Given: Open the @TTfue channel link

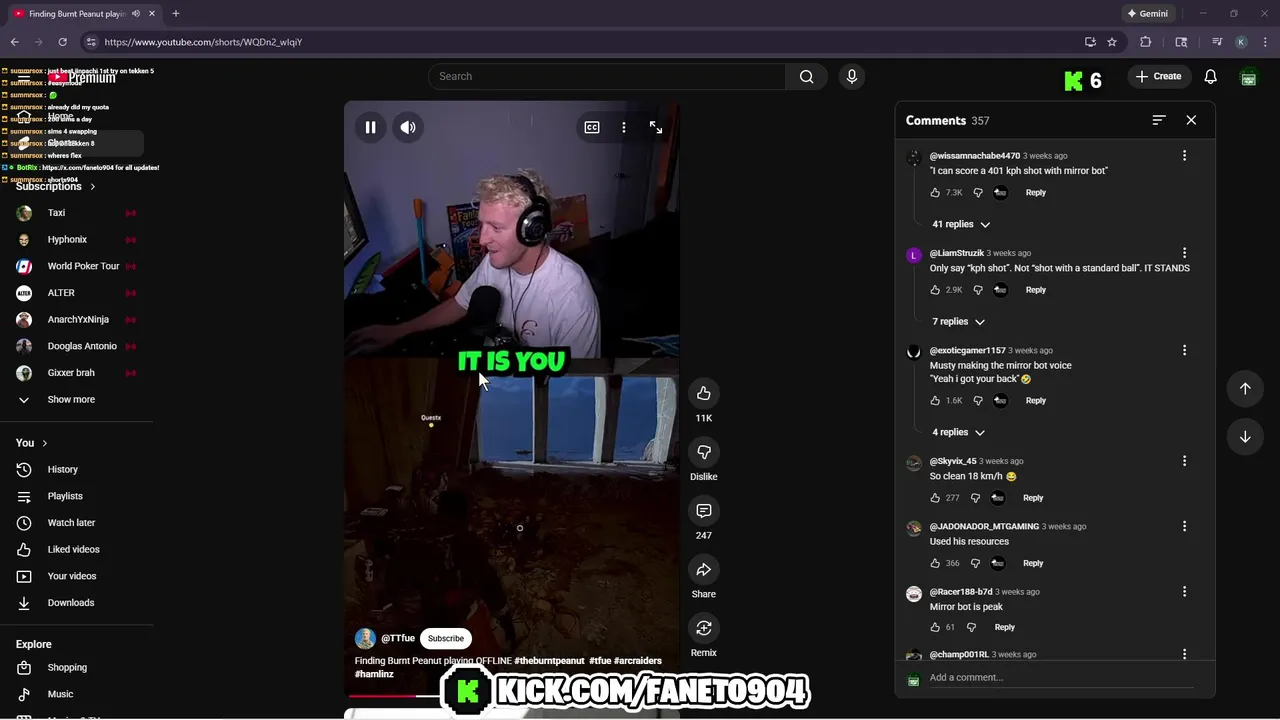Looking at the screenshot, I should point(398,638).
